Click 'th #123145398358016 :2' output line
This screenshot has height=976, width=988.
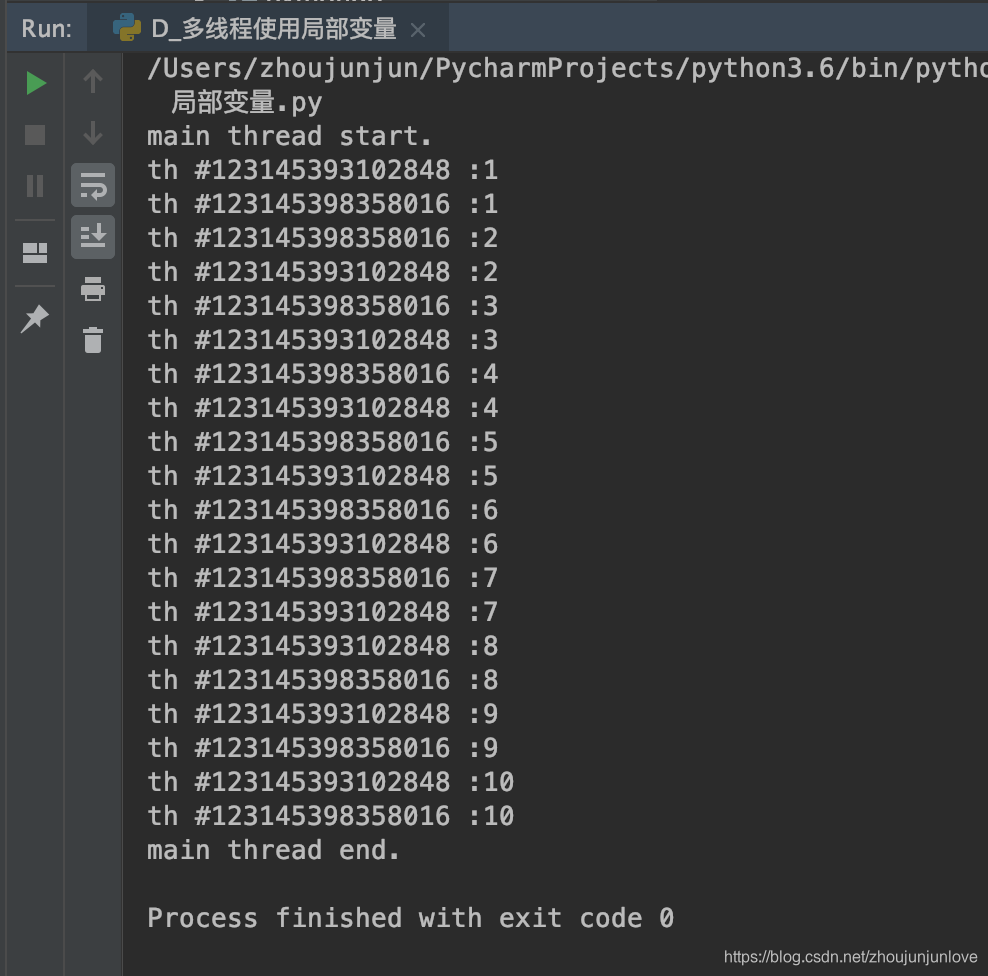point(323,238)
